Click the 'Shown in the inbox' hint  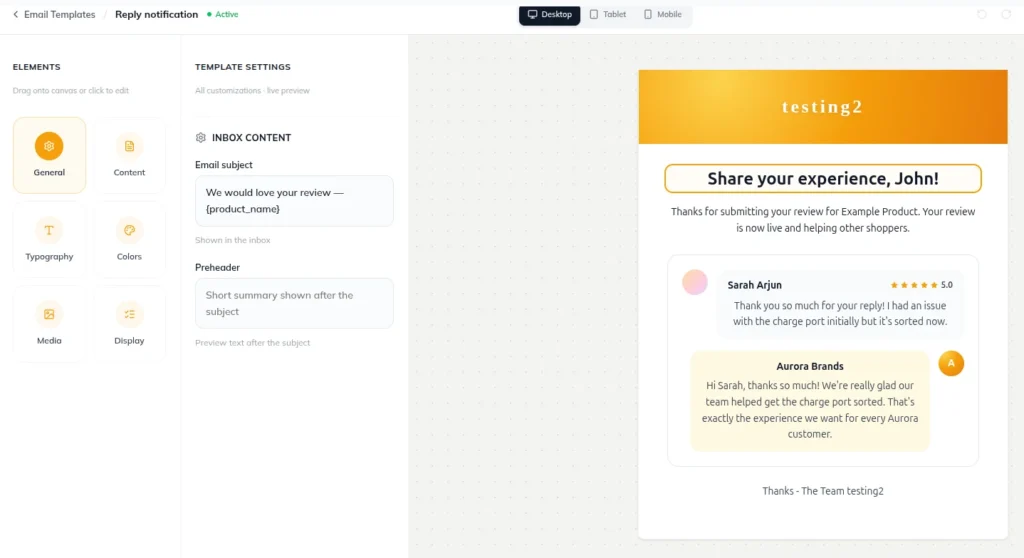click(x=232, y=240)
